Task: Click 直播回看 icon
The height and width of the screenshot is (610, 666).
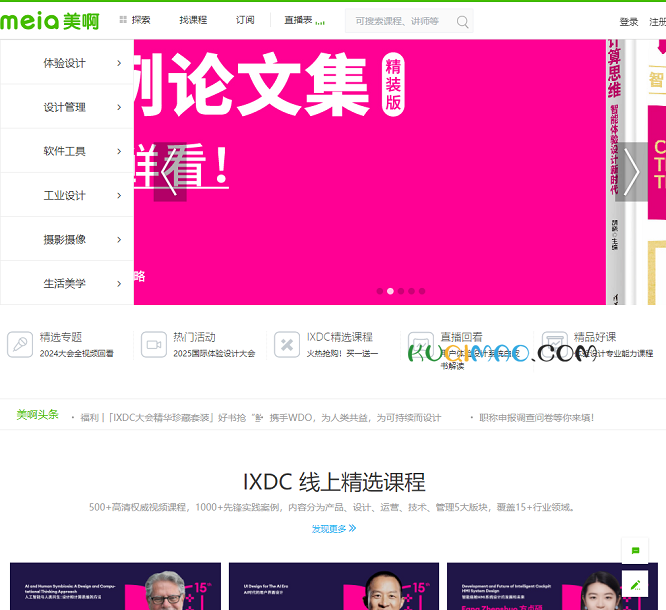Action: [x=421, y=345]
